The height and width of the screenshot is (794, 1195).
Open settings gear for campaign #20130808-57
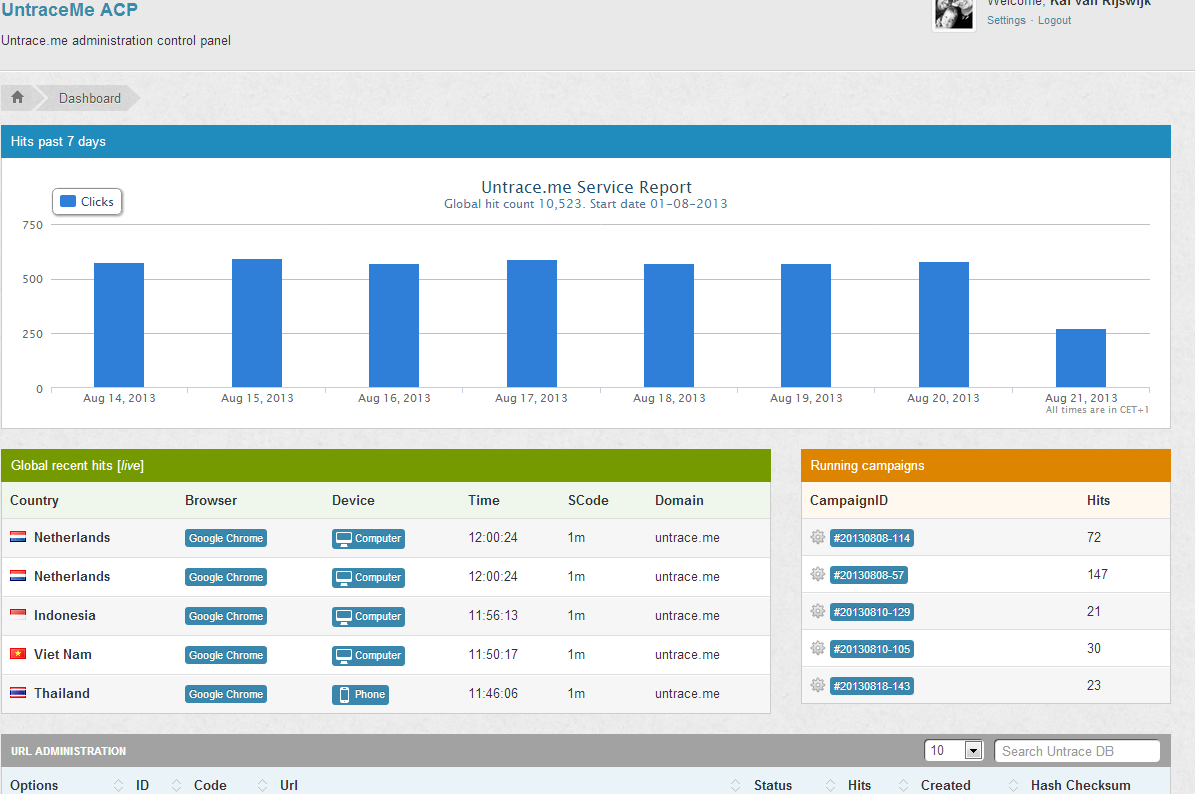tap(818, 574)
